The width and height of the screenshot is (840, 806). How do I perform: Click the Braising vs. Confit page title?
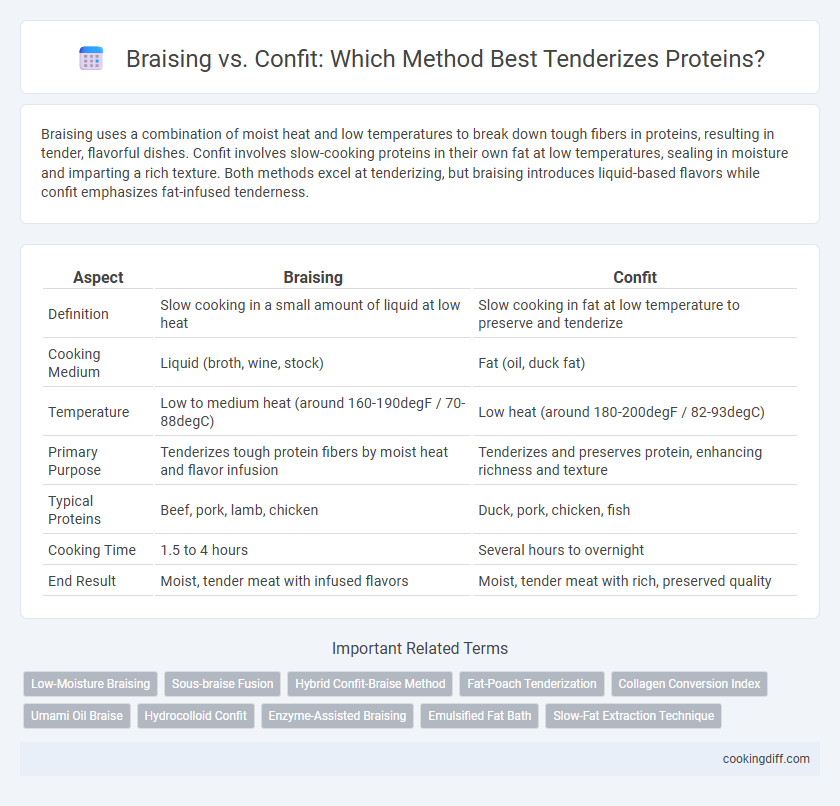[445, 59]
